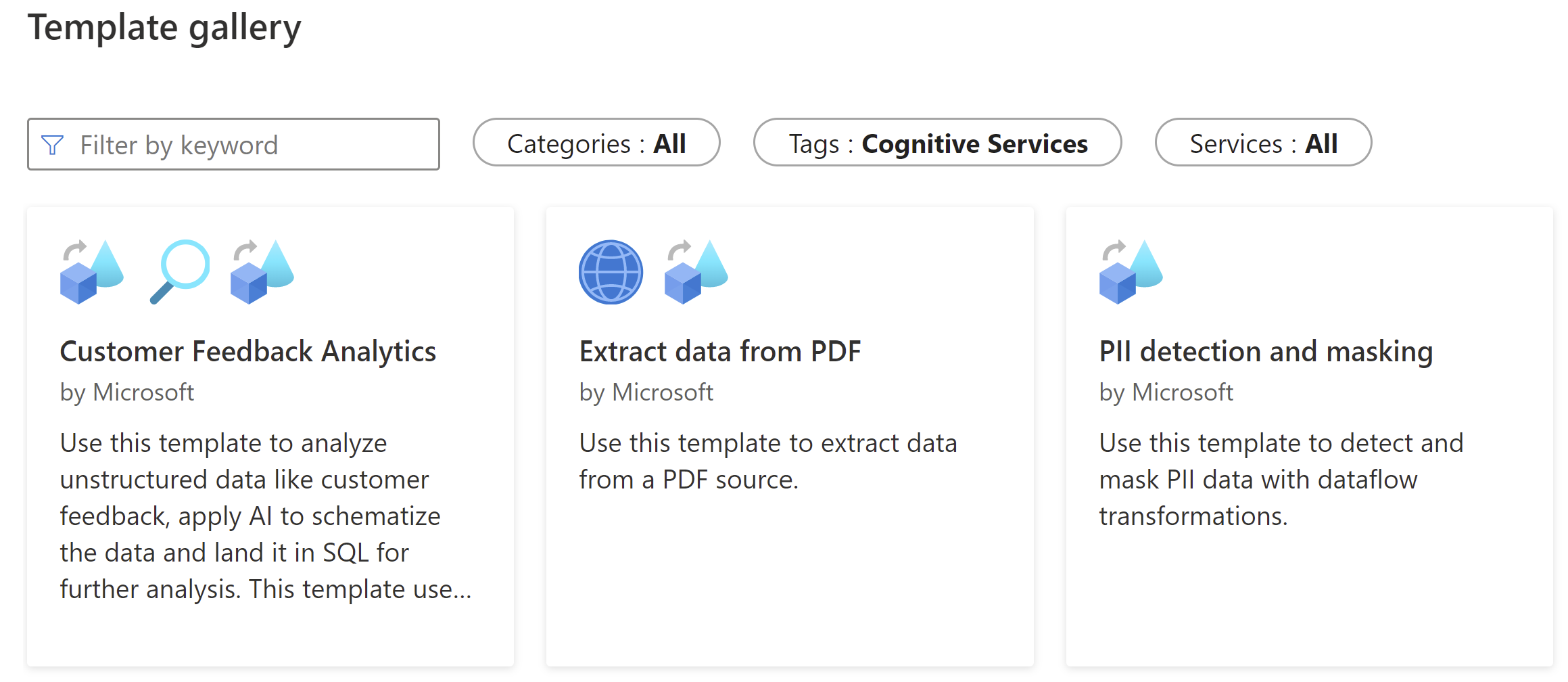Click the filter funnel icon

point(52,145)
